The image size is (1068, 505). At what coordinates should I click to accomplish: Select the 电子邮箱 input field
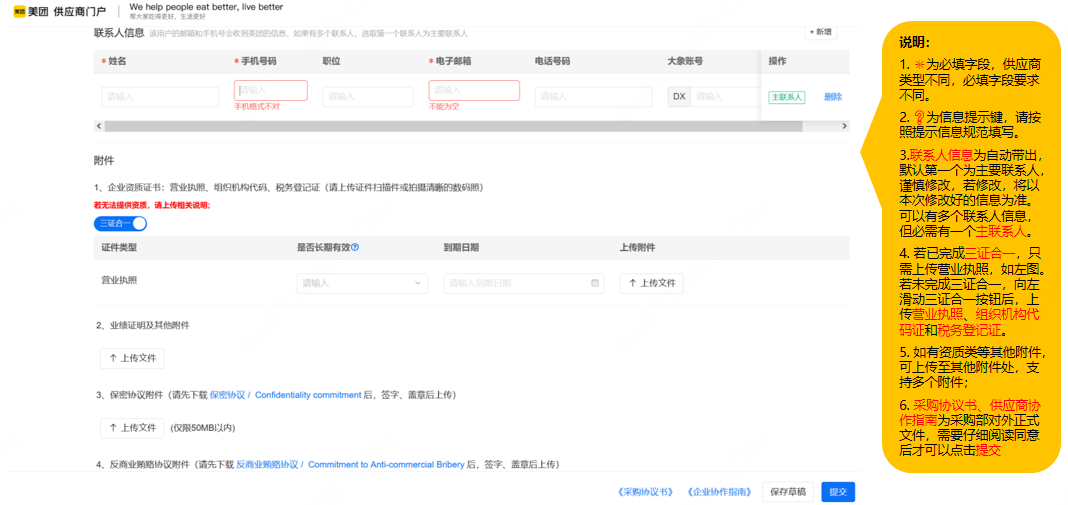coord(474,91)
